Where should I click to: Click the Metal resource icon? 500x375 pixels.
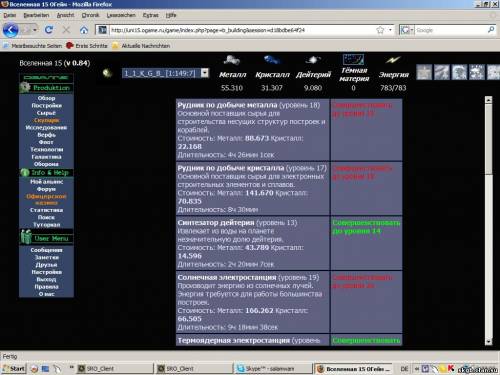(232, 61)
